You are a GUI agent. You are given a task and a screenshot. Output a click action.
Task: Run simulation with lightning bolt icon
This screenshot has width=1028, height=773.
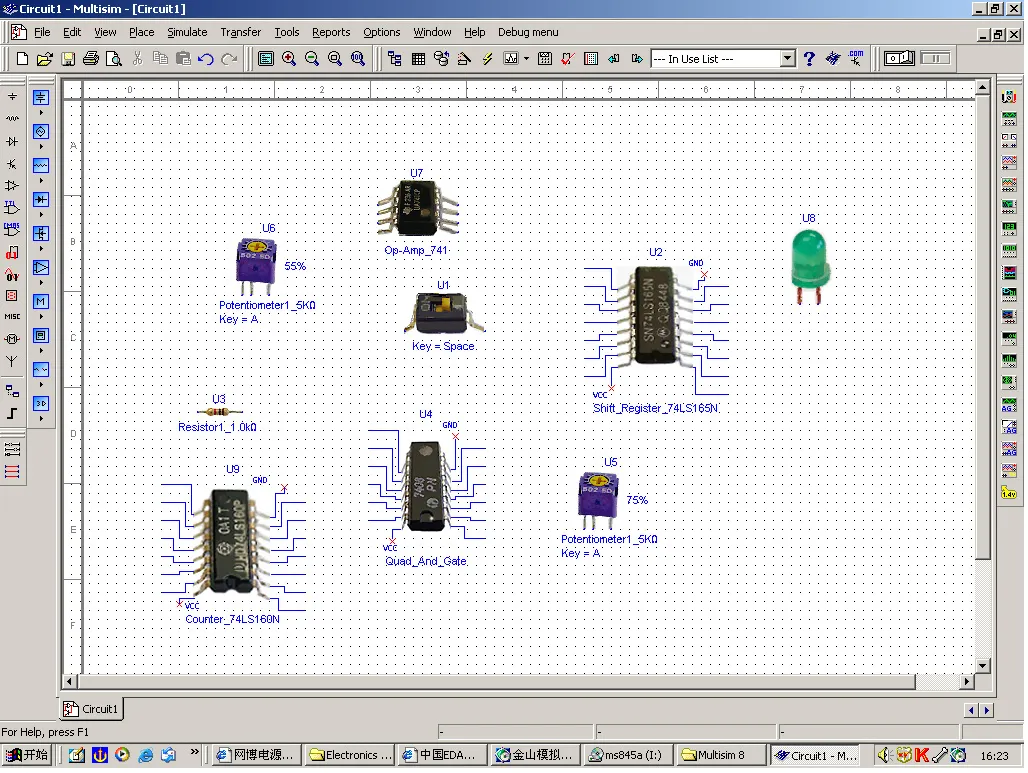[x=487, y=59]
